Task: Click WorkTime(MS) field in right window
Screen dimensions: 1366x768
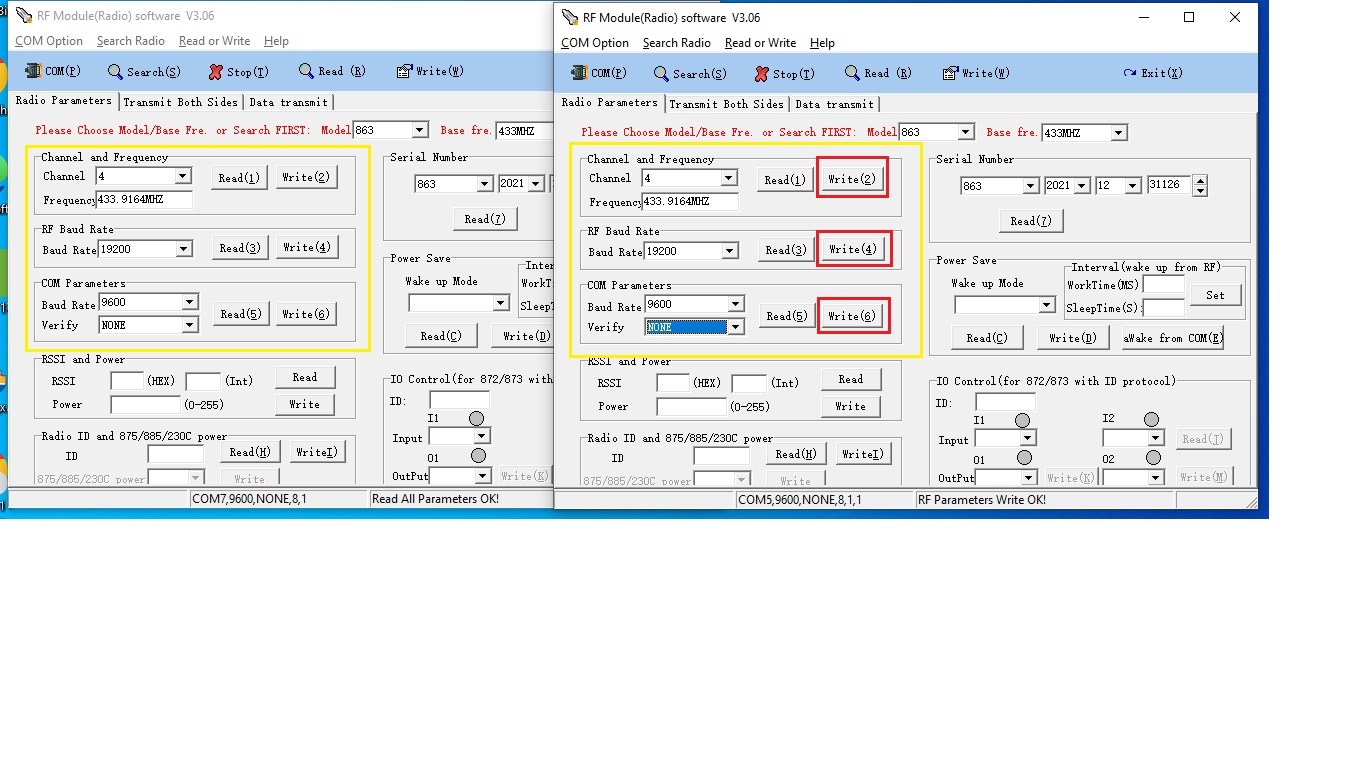Action: coord(1163,285)
